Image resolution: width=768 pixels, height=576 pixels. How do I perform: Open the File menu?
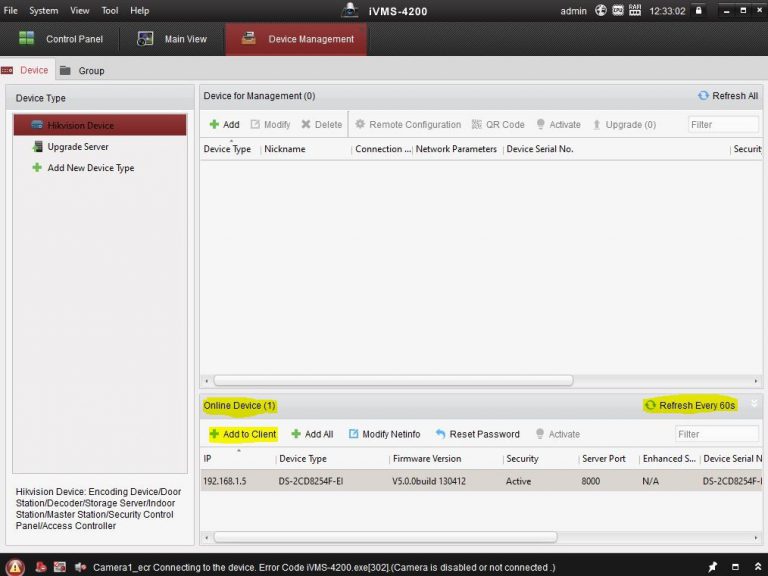[10, 10]
